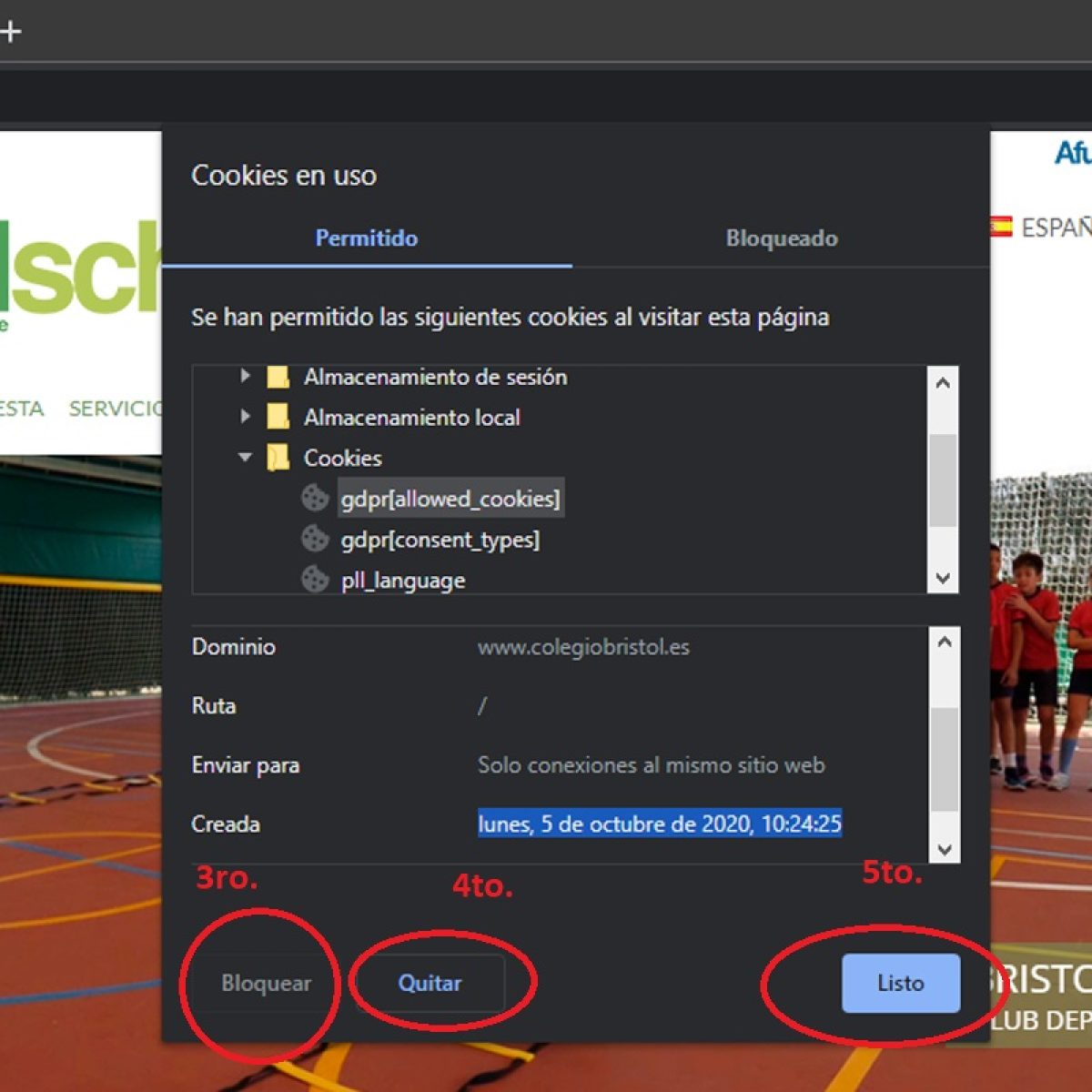Remove the selected cookie with Quitar
The width and height of the screenshot is (1092, 1092).
tap(430, 983)
